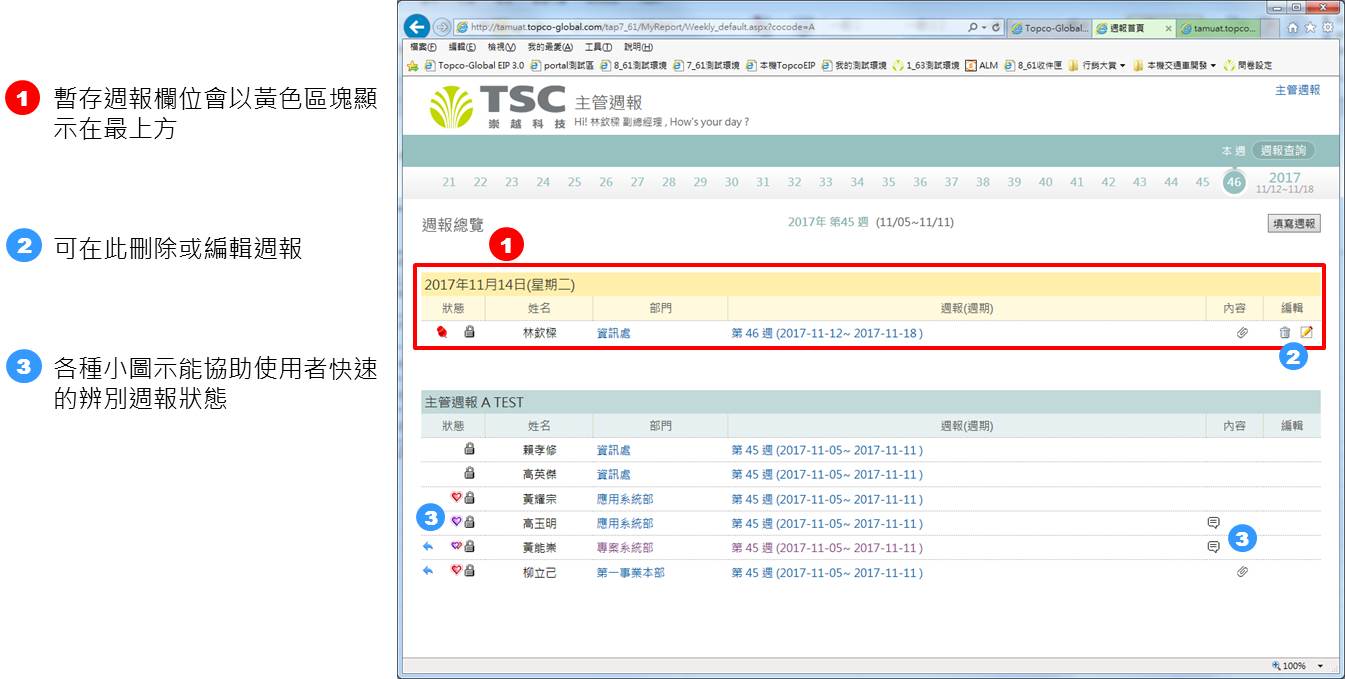Open the address bar search dropdown arrow

point(984,27)
